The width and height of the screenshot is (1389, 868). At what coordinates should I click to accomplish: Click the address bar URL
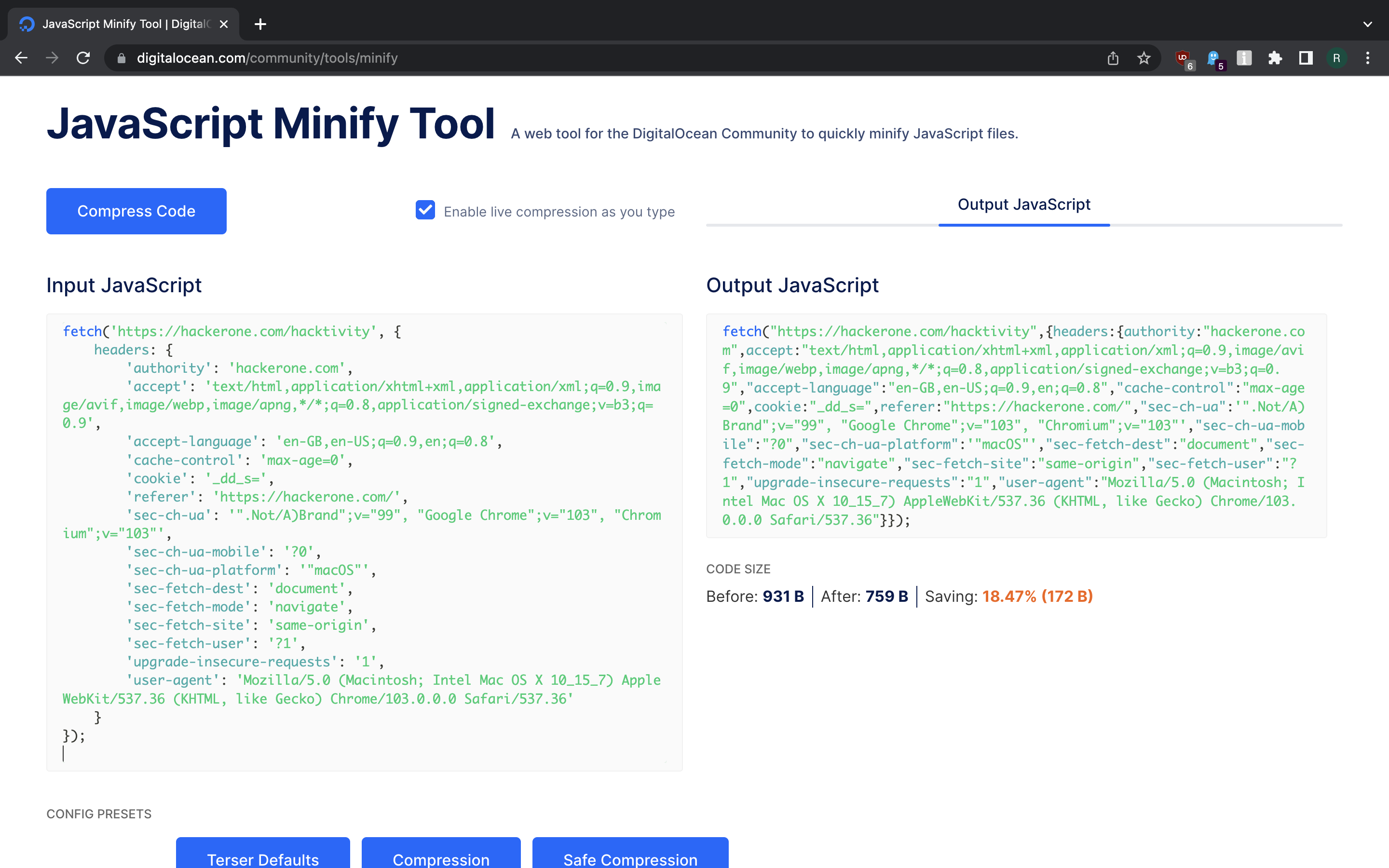[267, 58]
